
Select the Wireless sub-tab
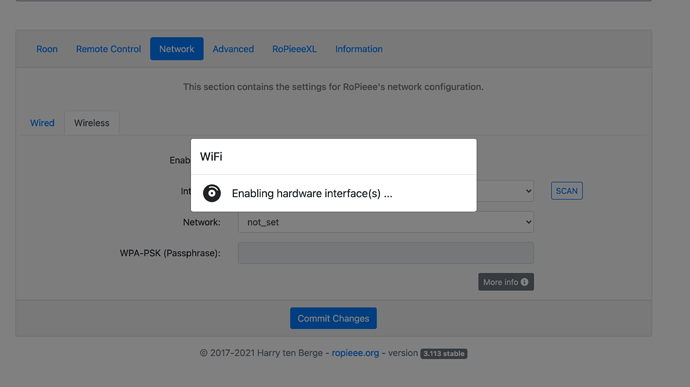coord(92,123)
